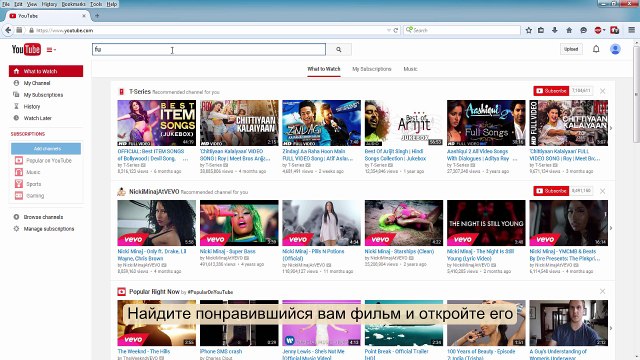Open the URL history dropdown arrow

tap(389, 30)
